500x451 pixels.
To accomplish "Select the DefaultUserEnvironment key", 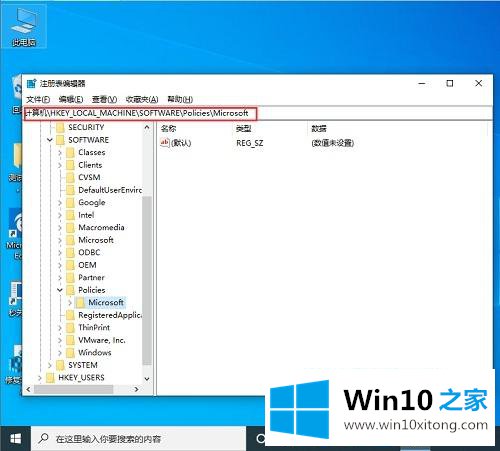I will coord(110,190).
